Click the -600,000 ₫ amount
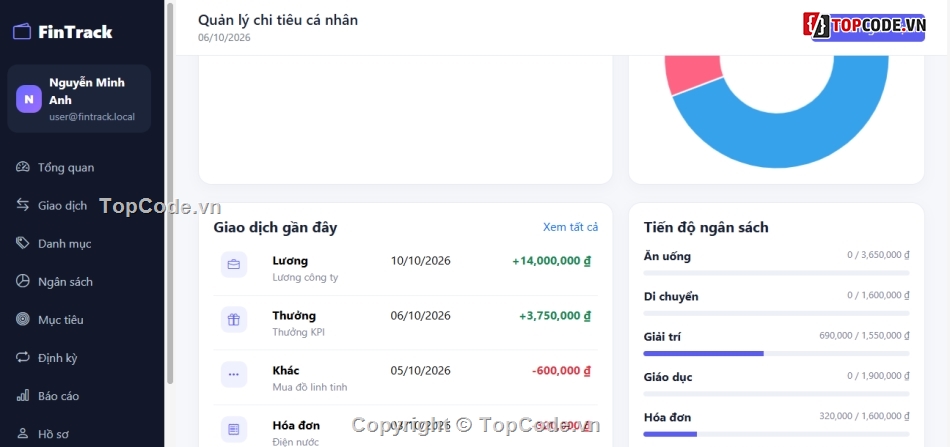This screenshot has width=950, height=447. click(562, 371)
